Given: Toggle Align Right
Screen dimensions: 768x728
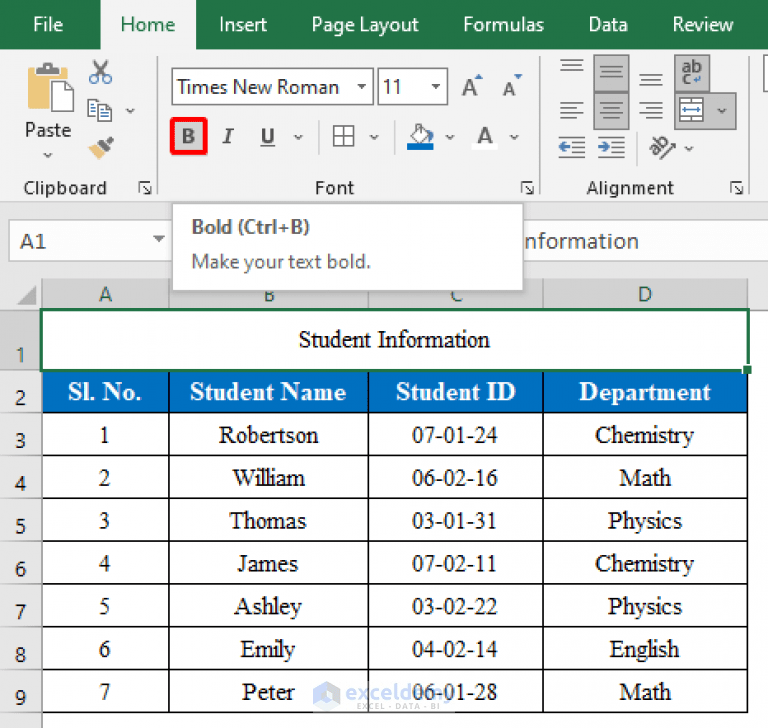Looking at the screenshot, I should (x=651, y=110).
